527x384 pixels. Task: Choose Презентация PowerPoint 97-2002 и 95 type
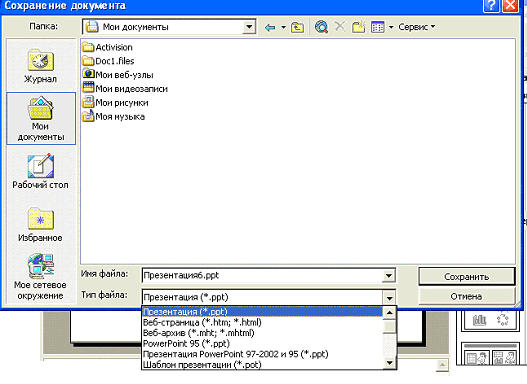262,354
